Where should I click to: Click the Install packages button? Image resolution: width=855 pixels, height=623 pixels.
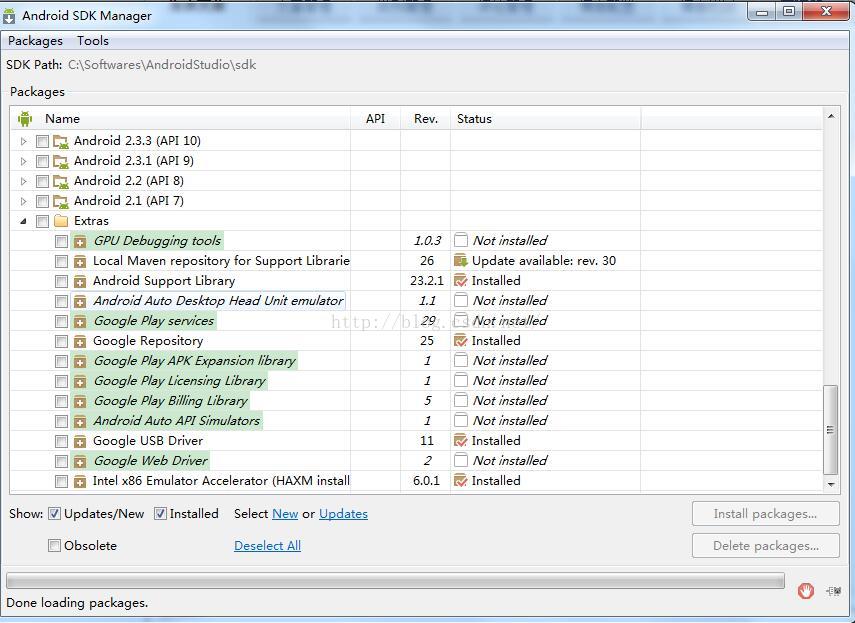766,514
